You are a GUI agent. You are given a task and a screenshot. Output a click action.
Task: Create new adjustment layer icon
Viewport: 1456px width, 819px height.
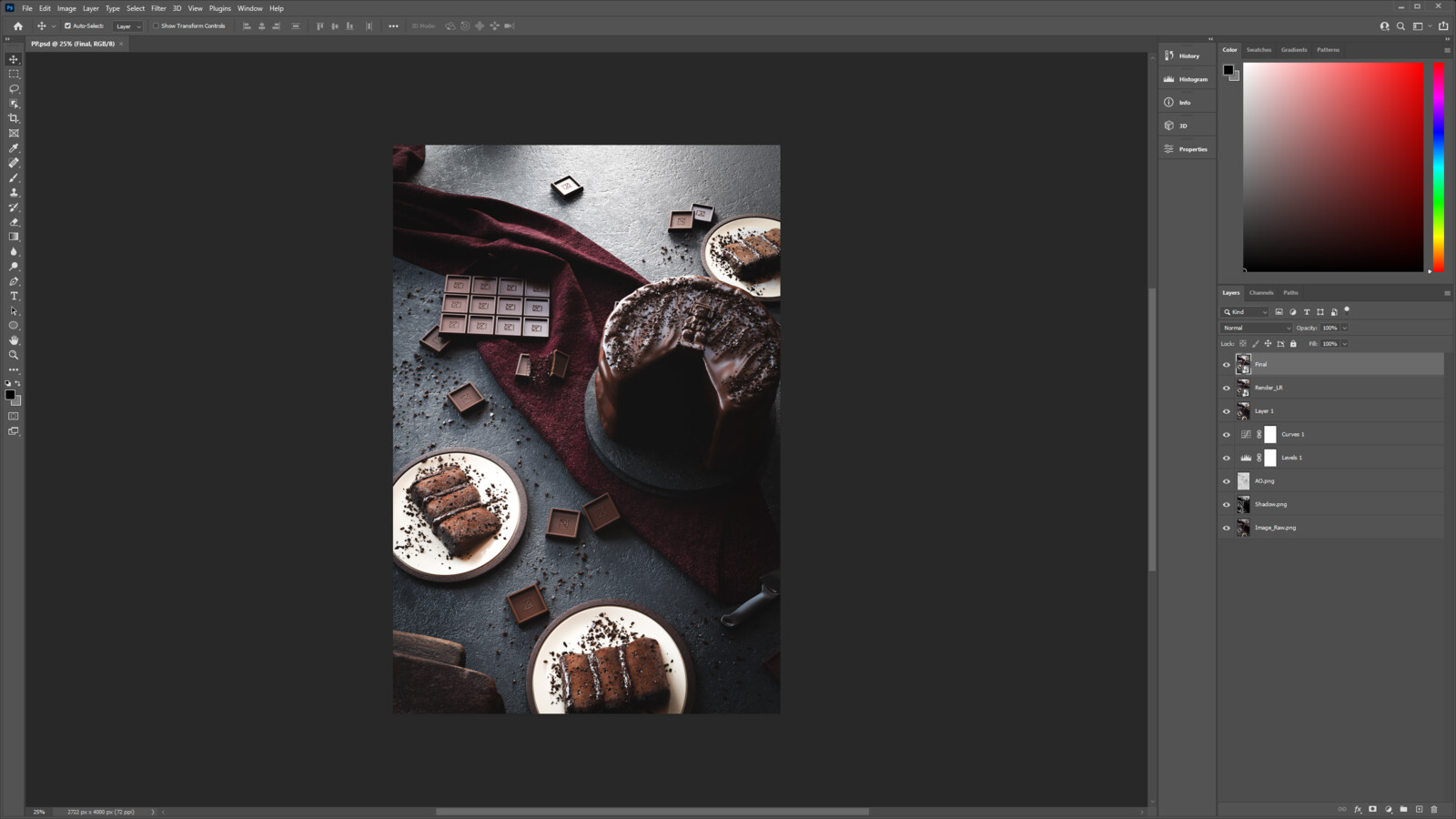[1389, 809]
